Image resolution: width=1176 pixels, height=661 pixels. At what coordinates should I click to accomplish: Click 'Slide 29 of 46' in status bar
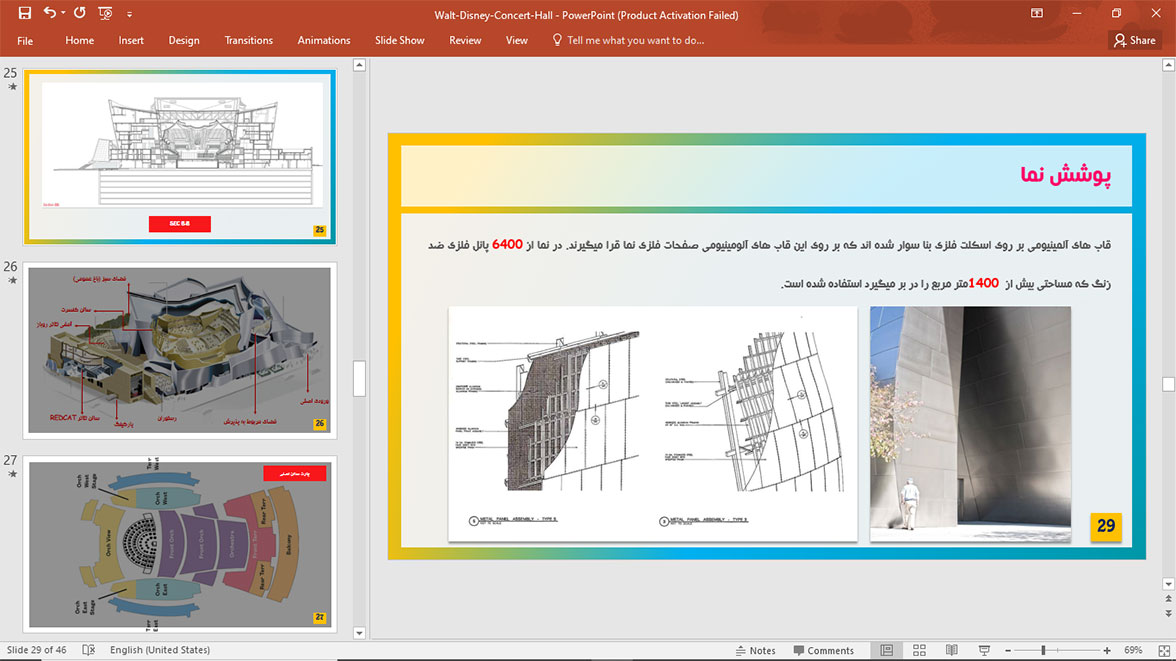37,650
